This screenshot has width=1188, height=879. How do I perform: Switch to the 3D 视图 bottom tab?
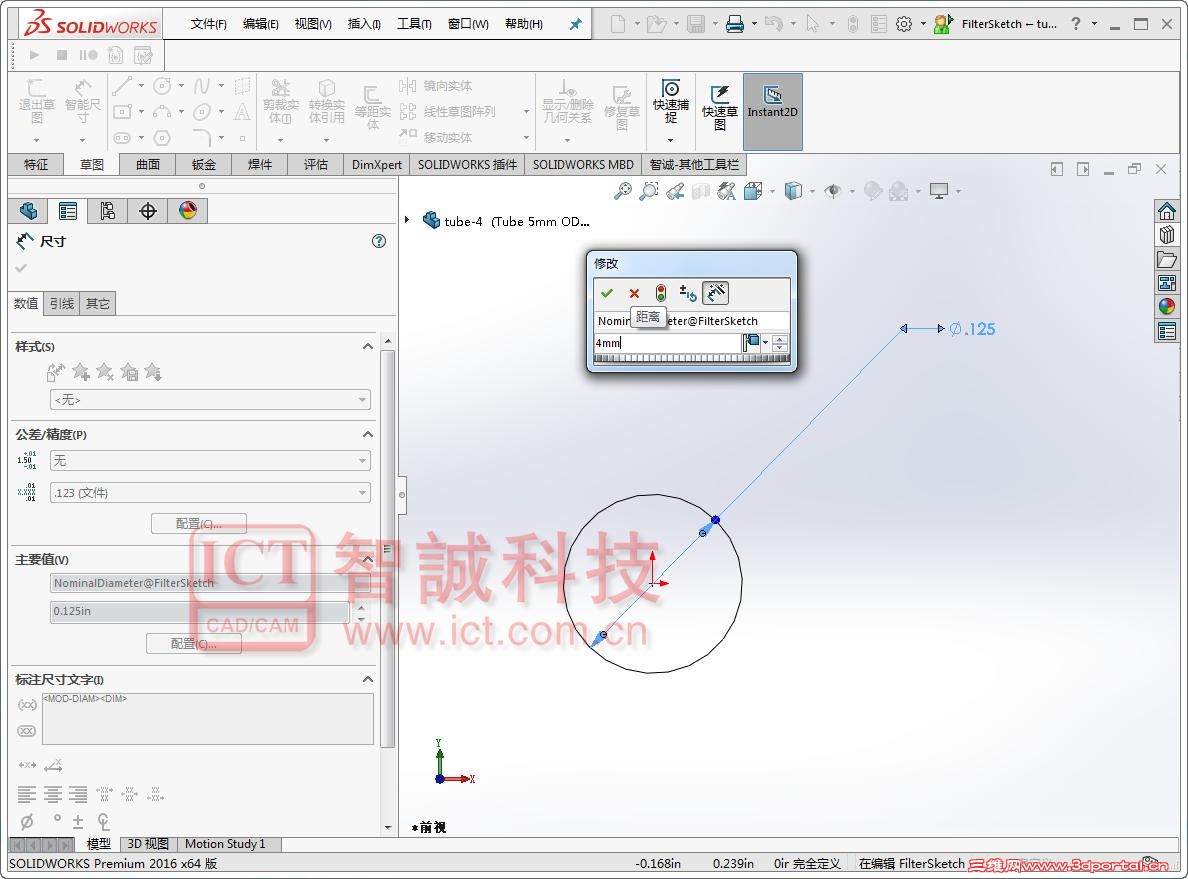click(148, 844)
